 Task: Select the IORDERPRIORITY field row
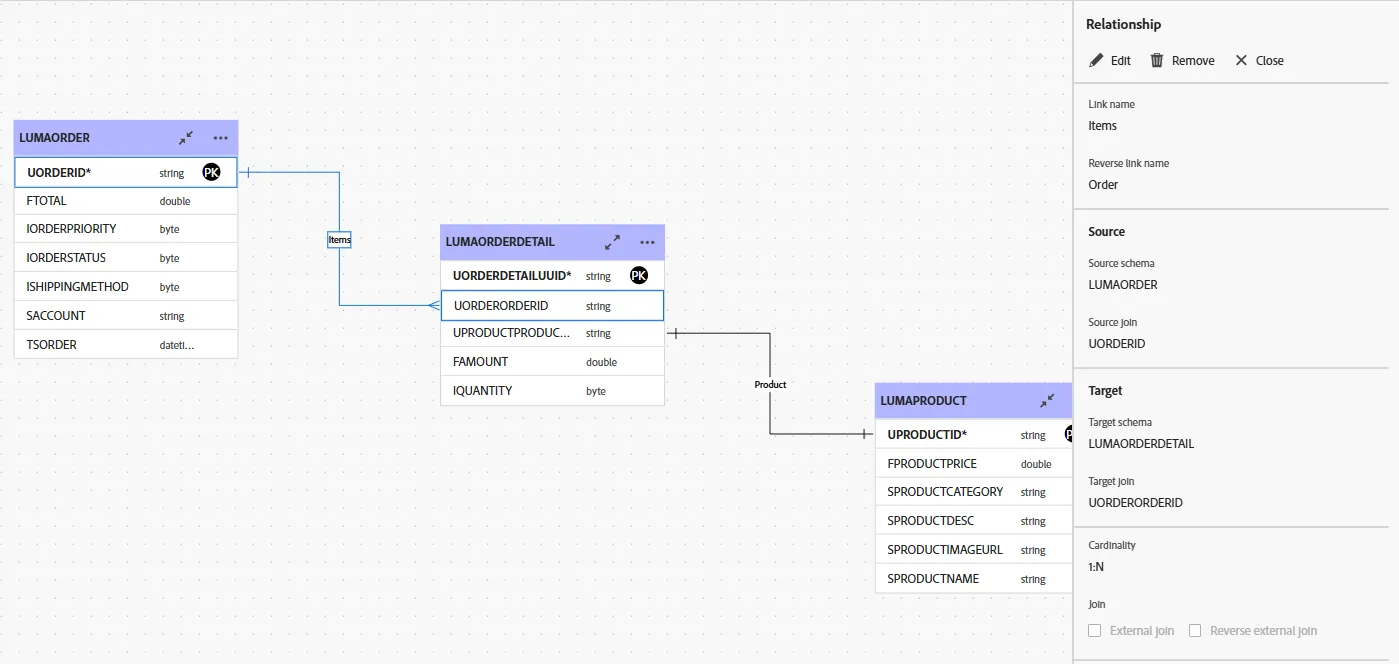[126, 229]
